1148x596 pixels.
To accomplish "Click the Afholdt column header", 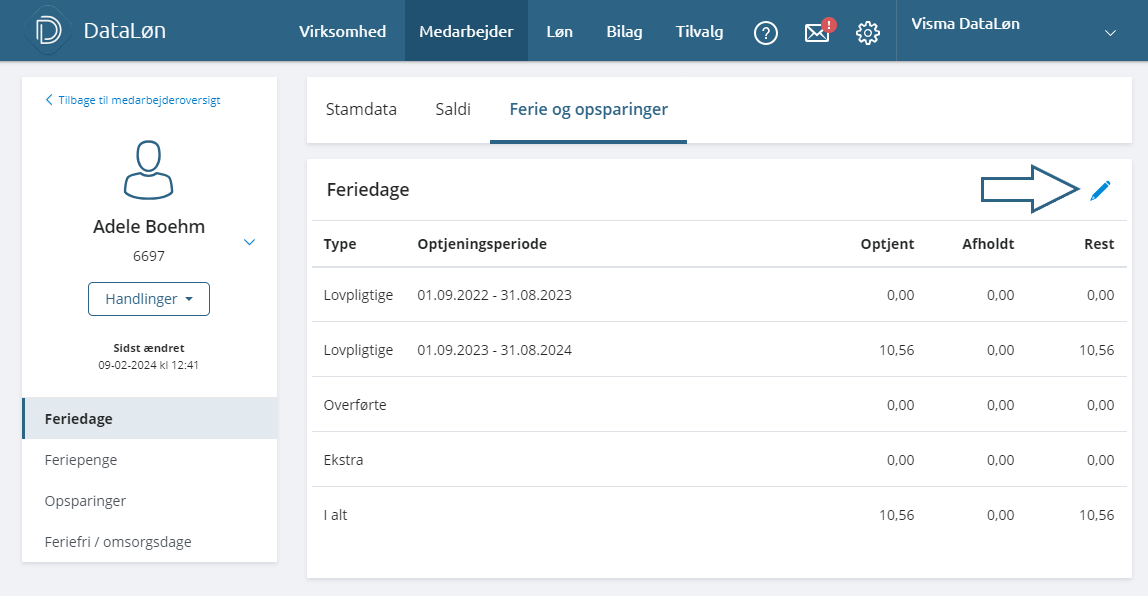I will (988, 245).
